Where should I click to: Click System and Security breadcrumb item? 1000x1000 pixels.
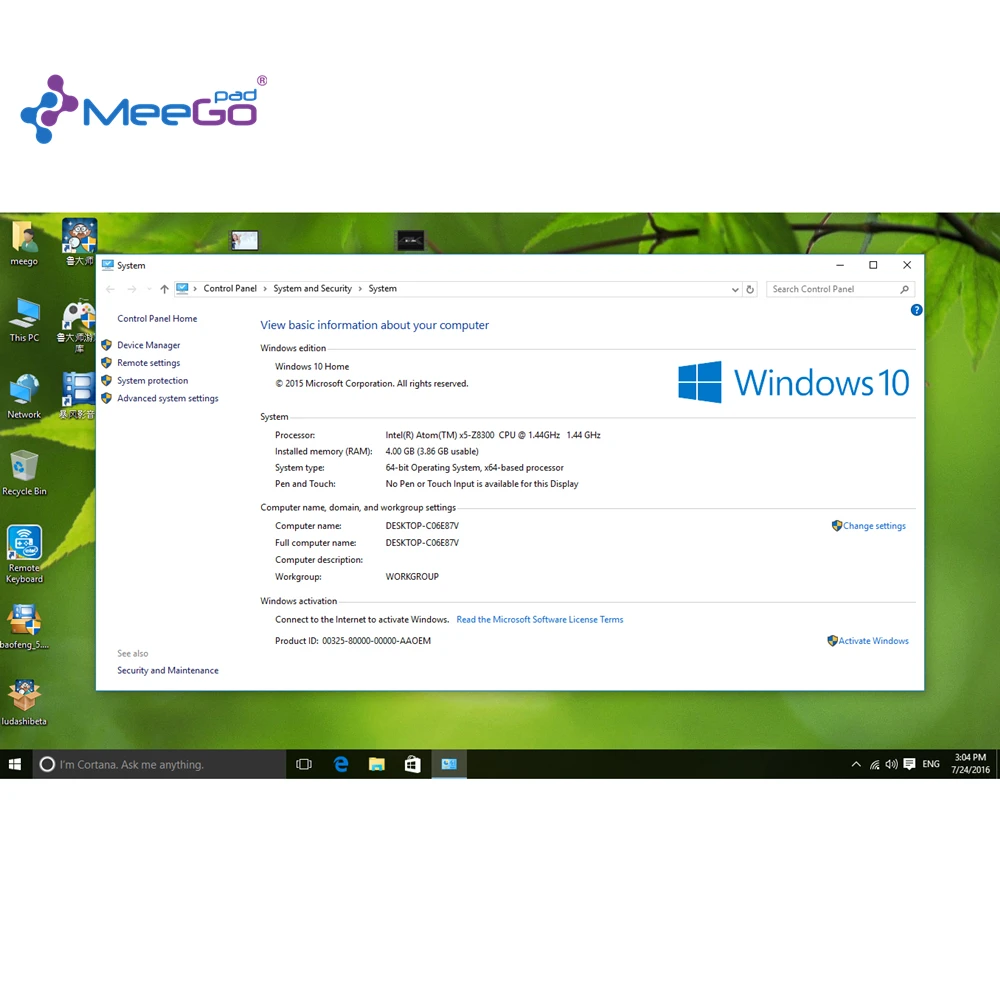312,288
